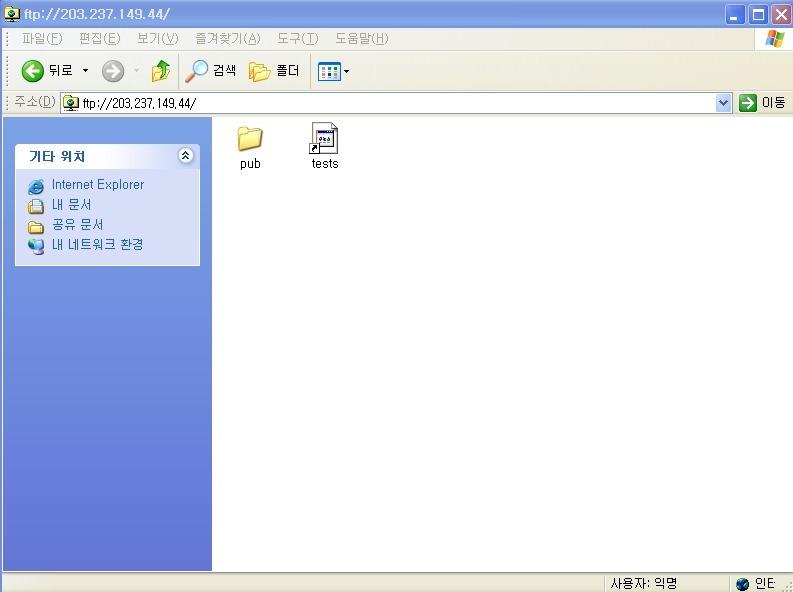Open the 도구(T) menu
The height and width of the screenshot is (592, 793).
tap(297, 38)
